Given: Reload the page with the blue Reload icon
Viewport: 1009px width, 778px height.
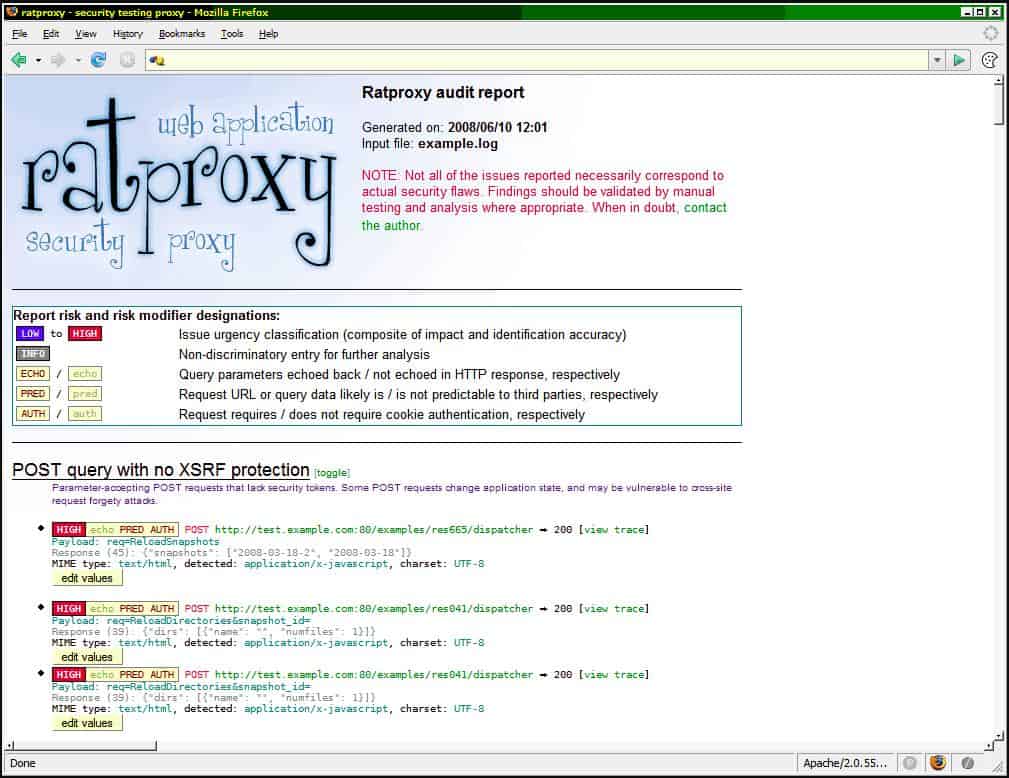Looking at the screenshot, I should [x=98, y=60].
